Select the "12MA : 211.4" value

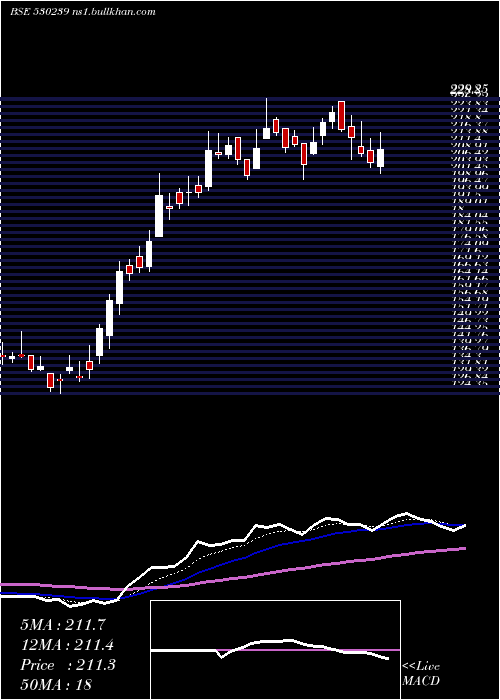[67, 645]
